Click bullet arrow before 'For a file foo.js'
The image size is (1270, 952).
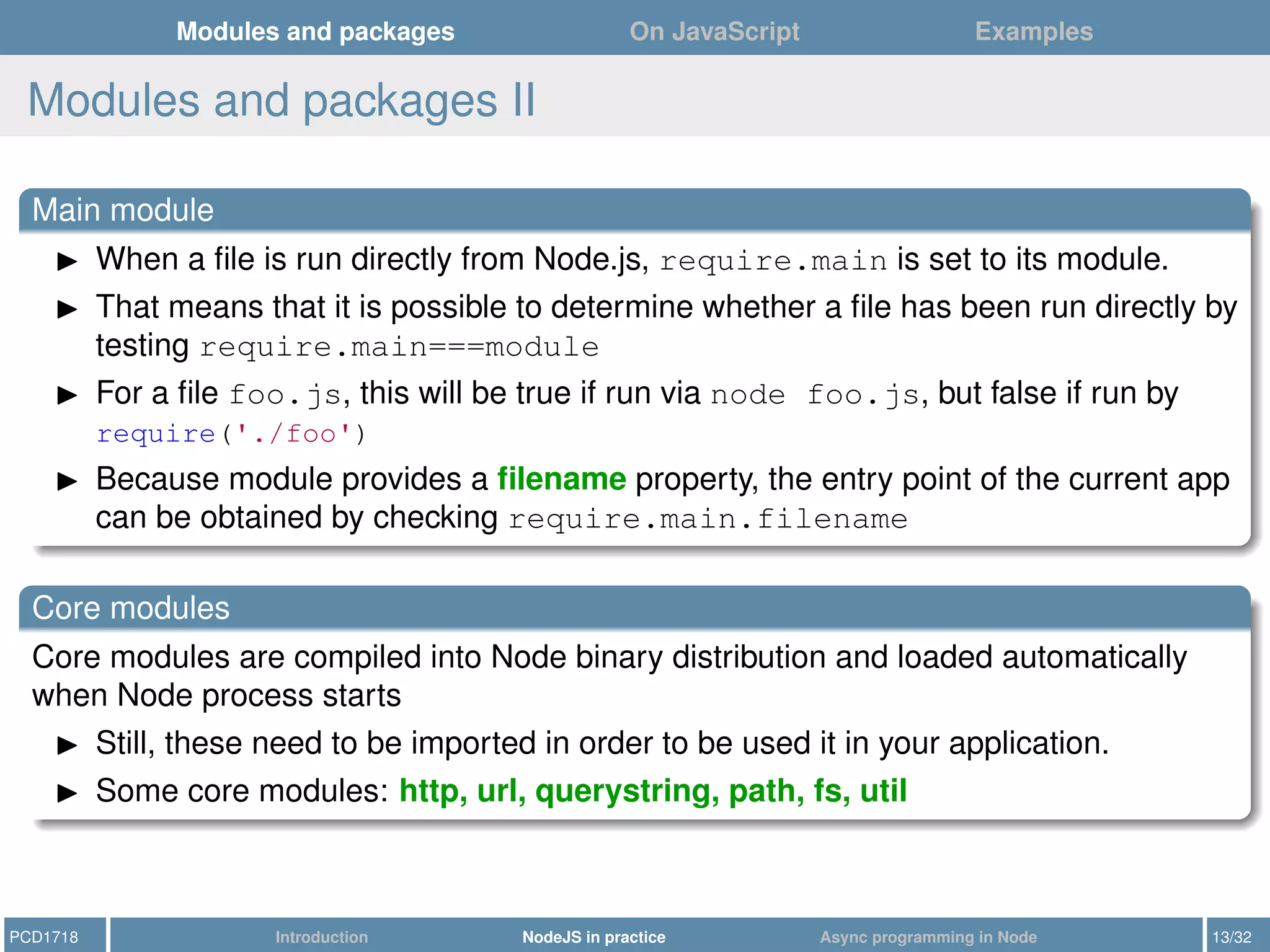(x=67, y=395)
